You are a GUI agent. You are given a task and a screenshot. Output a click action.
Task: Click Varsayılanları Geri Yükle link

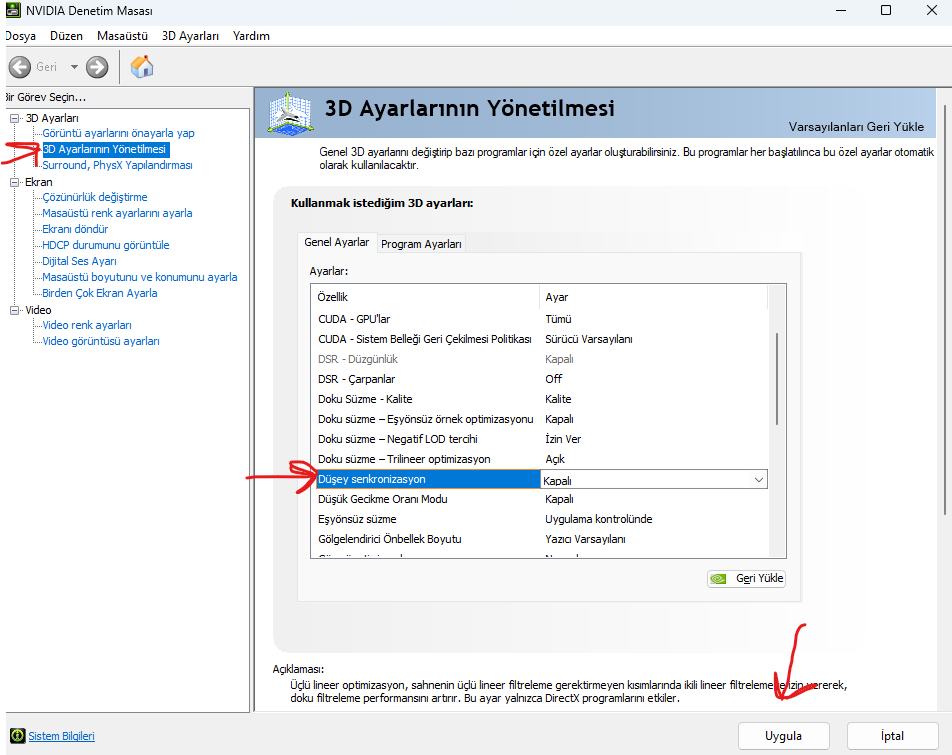pos(856,127)
